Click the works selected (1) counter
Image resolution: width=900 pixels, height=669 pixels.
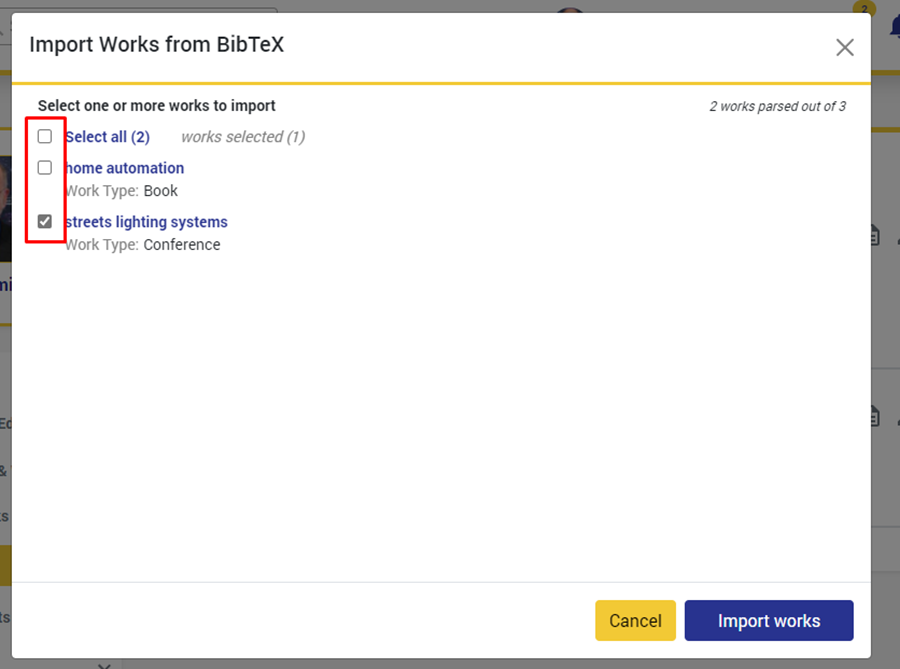pyautogui.click(x=243, y=137)
